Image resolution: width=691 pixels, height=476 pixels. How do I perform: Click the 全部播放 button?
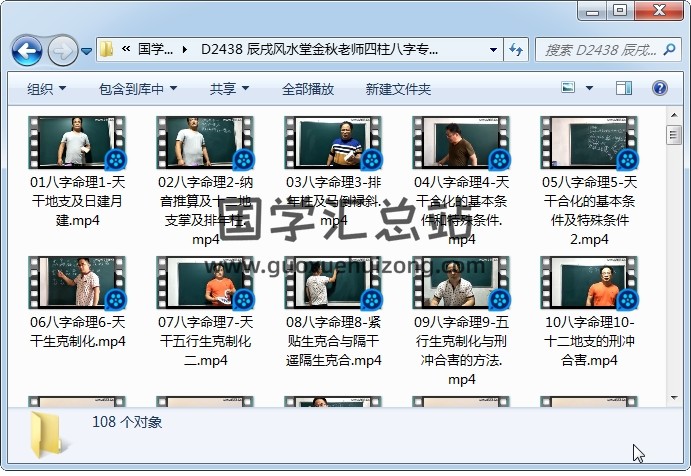pyautogui.click(x=308, y=89)
